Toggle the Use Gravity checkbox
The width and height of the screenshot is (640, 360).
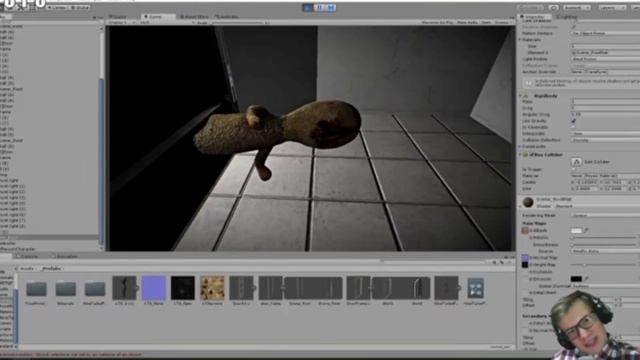[573, 121]
